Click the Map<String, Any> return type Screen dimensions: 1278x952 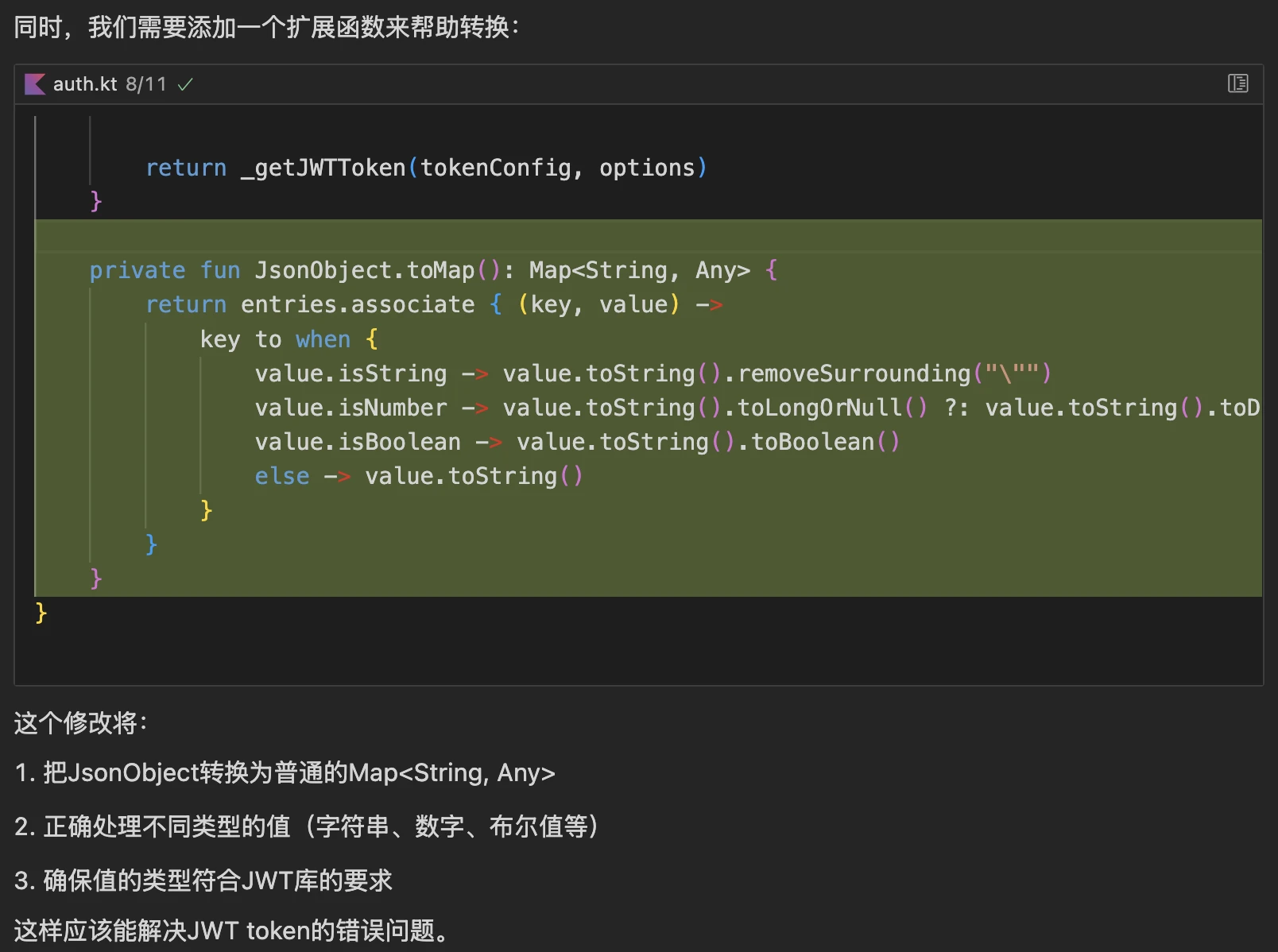pyautogui.click(x=639, y=270)
